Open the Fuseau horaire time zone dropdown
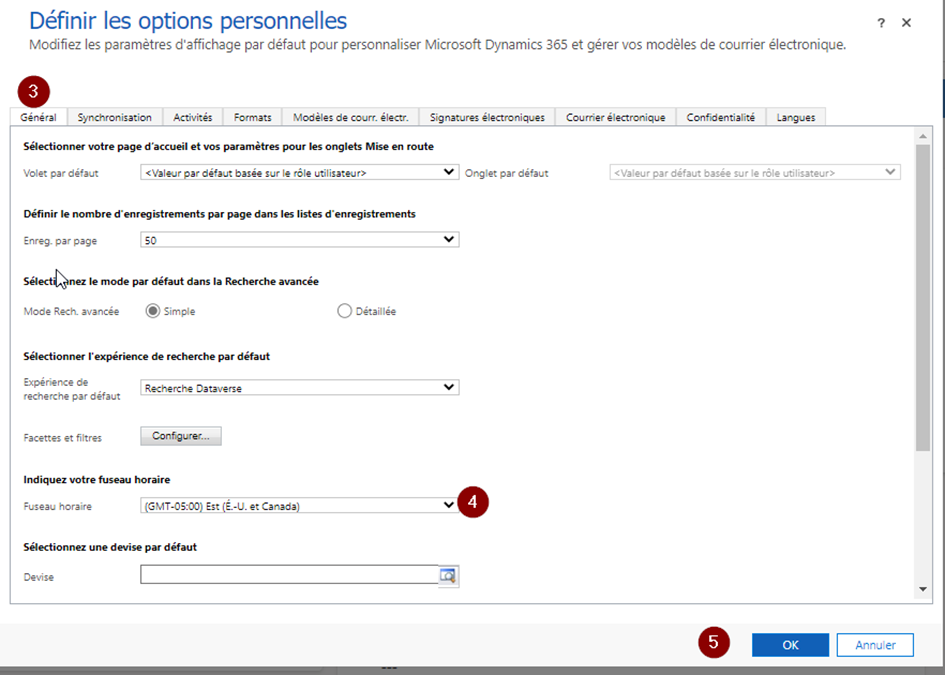Image resolution: width=945 pixels, height=675 pixels. click(x=300, y=506)
